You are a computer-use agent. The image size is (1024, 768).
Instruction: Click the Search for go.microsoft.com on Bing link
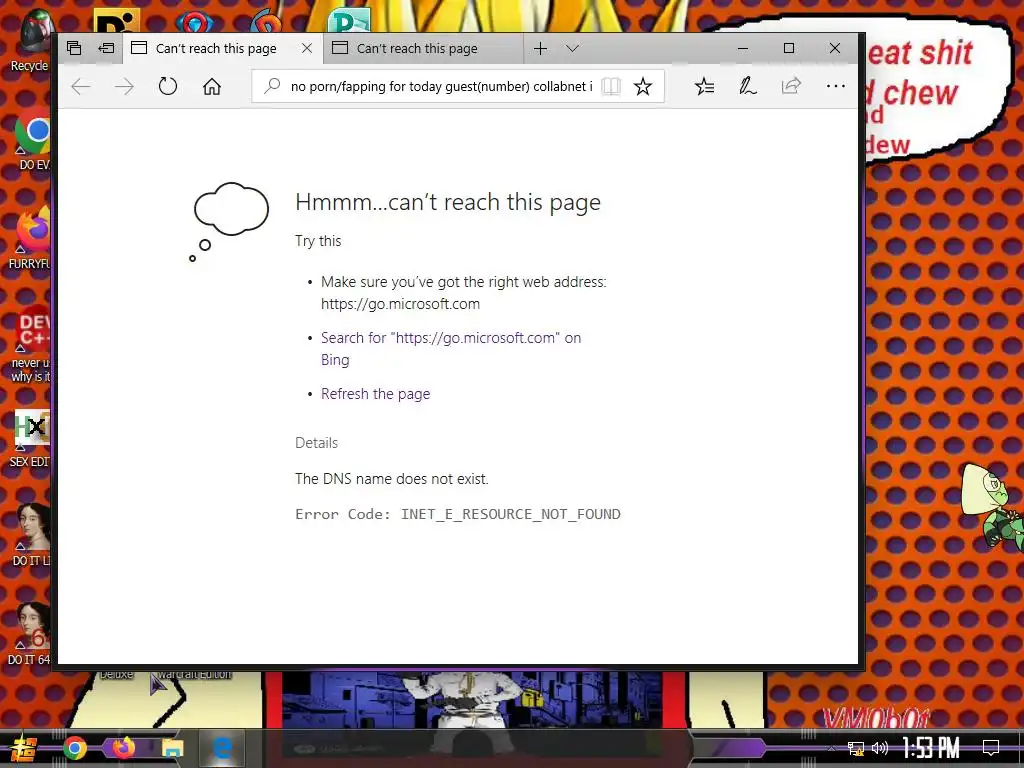point(451,349)
